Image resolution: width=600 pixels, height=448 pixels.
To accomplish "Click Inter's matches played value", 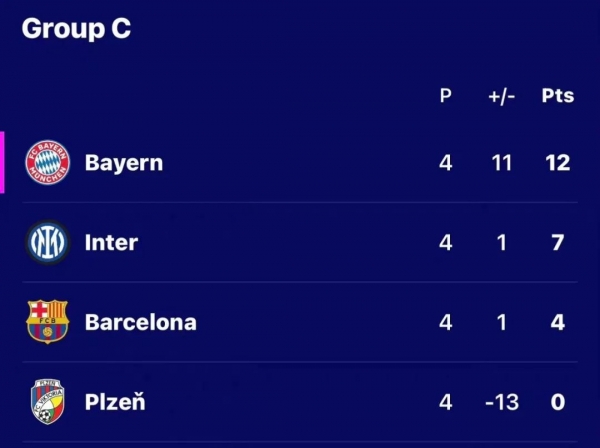I will [x=445, y=243].
